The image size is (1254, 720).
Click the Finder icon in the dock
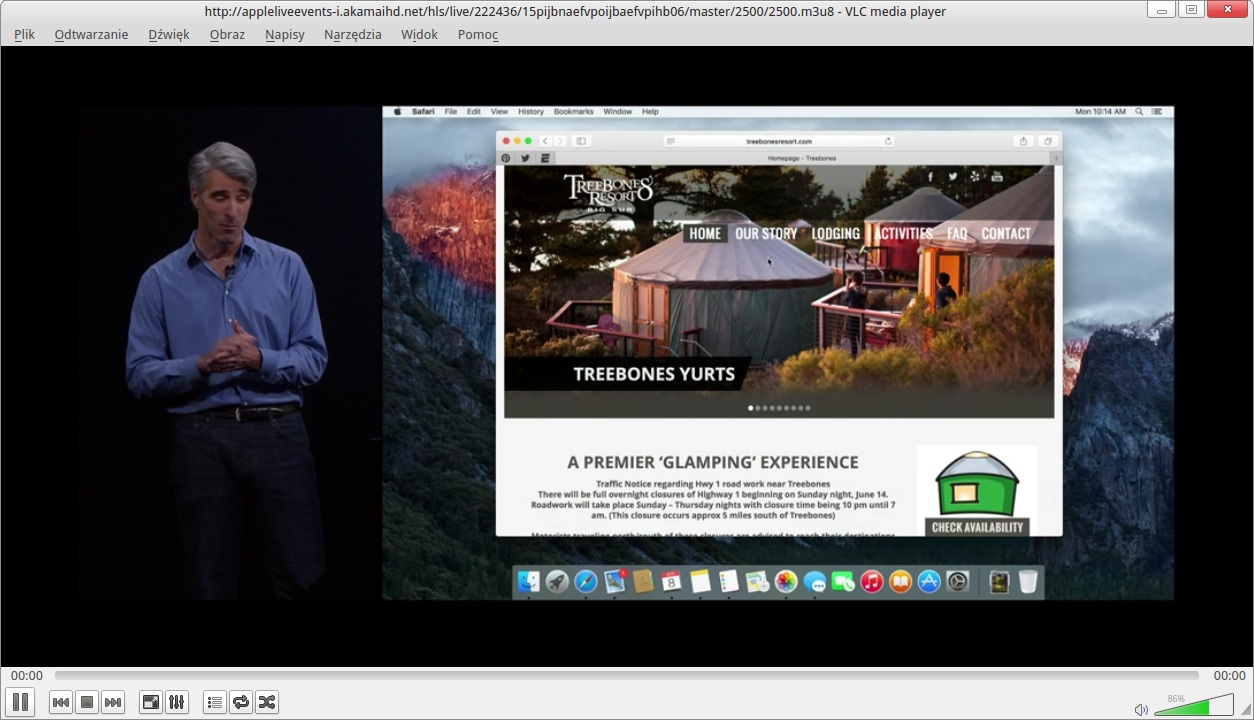click(x=529, y=581)
